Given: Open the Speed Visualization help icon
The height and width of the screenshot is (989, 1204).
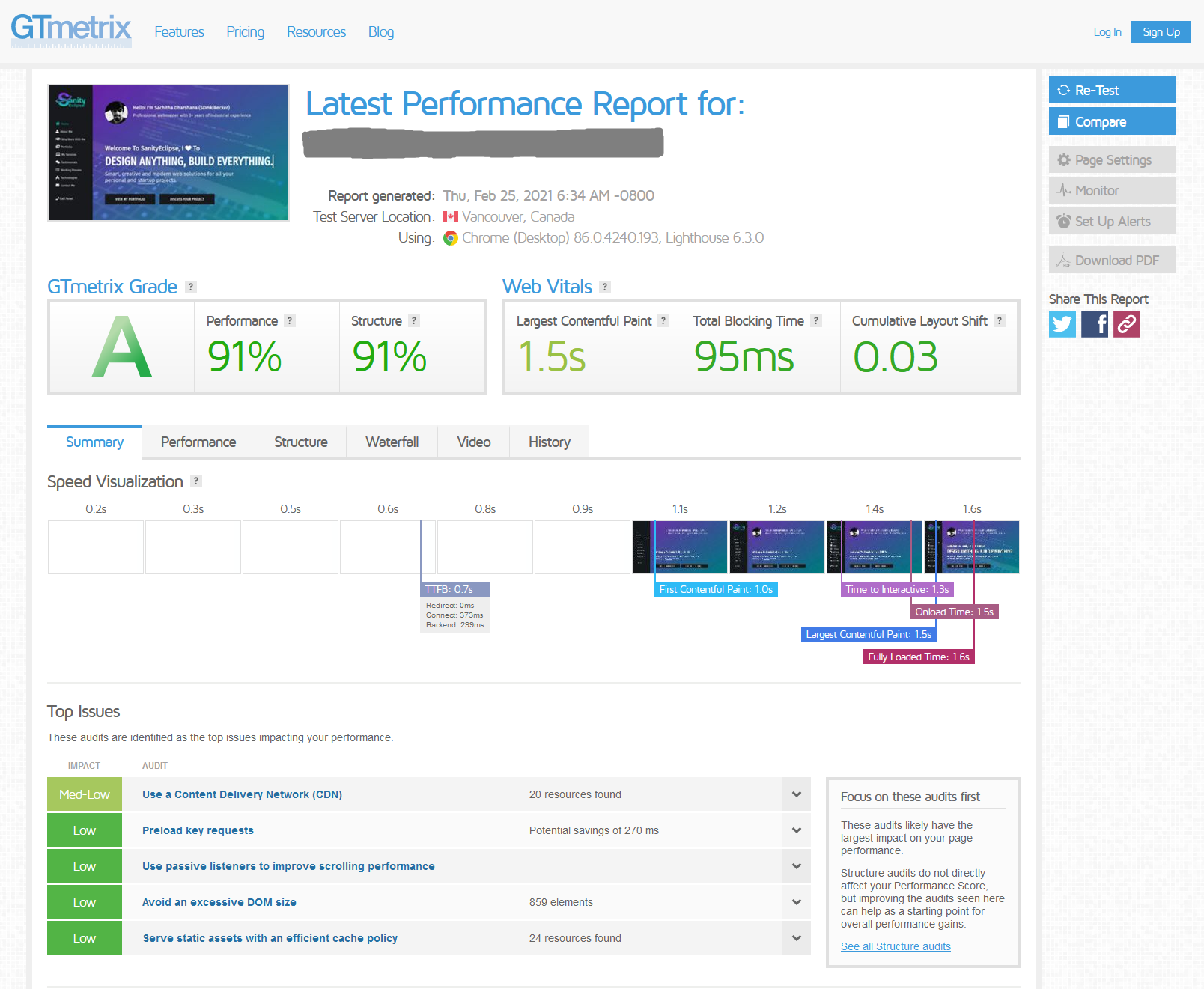Looking at the screenshot, I should (x=196, y=481).
